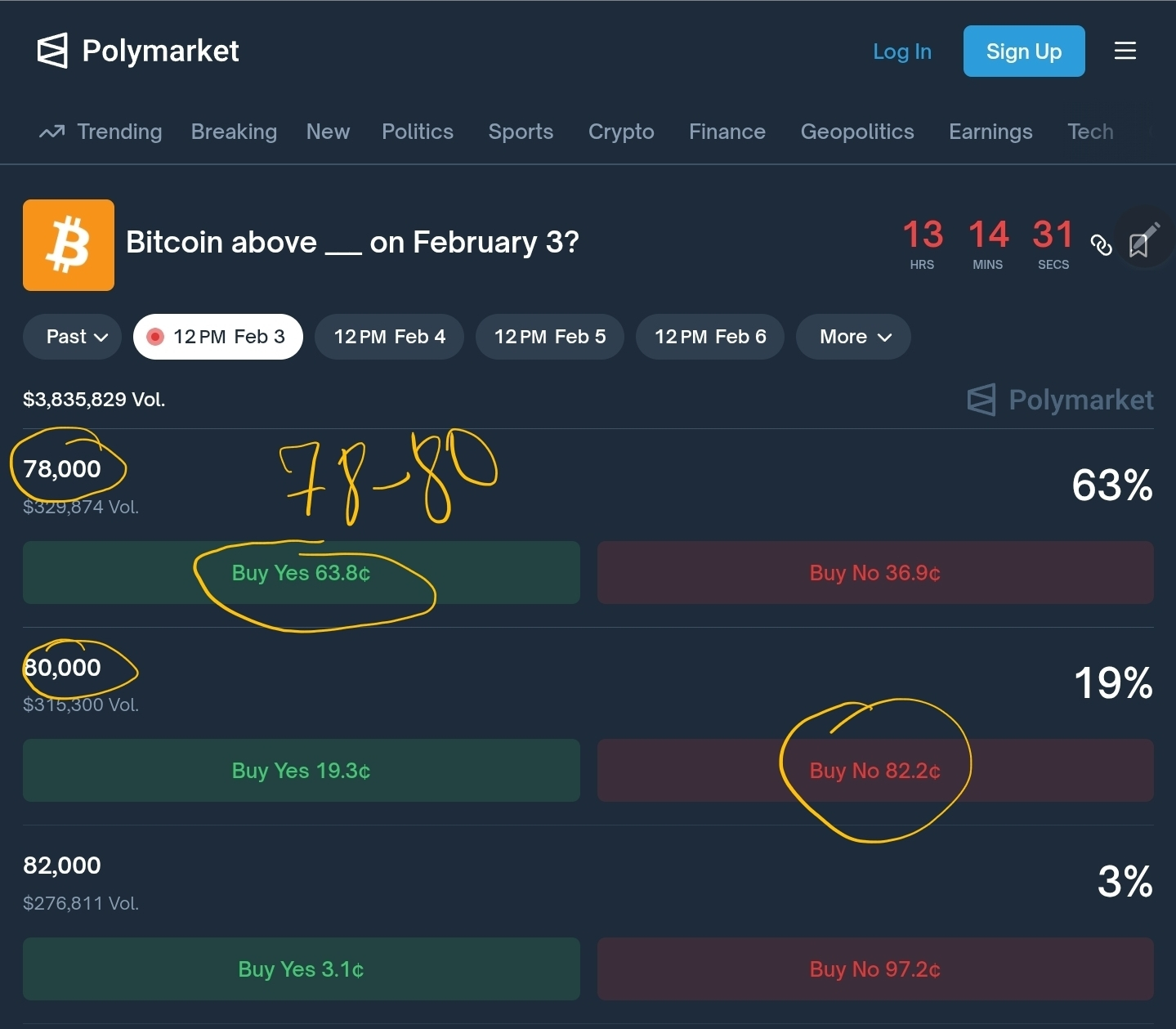Buy No at 97.2¢ for 82,000

875,969
